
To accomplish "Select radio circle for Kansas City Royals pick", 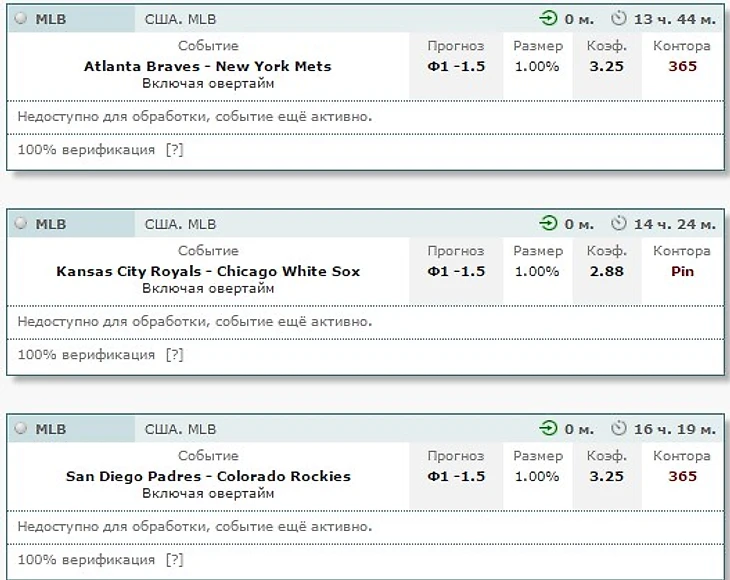I will pyautogui.click(x=20, y=223).
